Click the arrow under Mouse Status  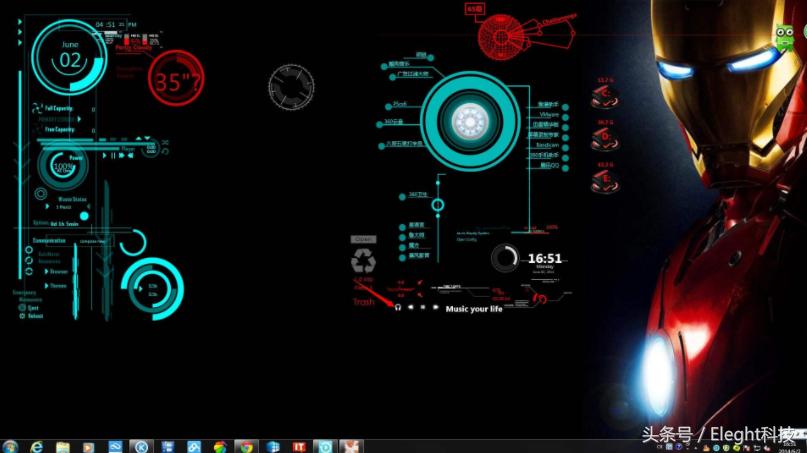click(47, 206)
